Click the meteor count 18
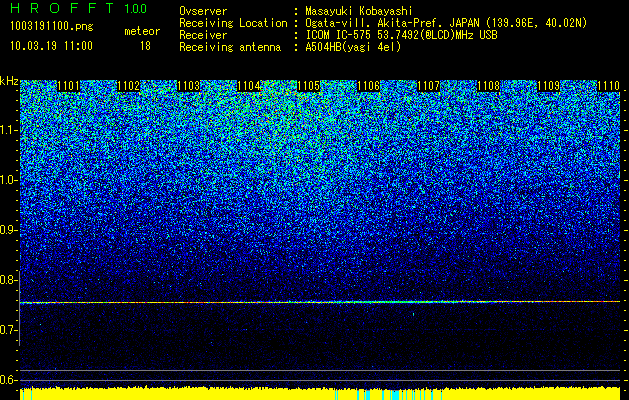 point(145,46)
